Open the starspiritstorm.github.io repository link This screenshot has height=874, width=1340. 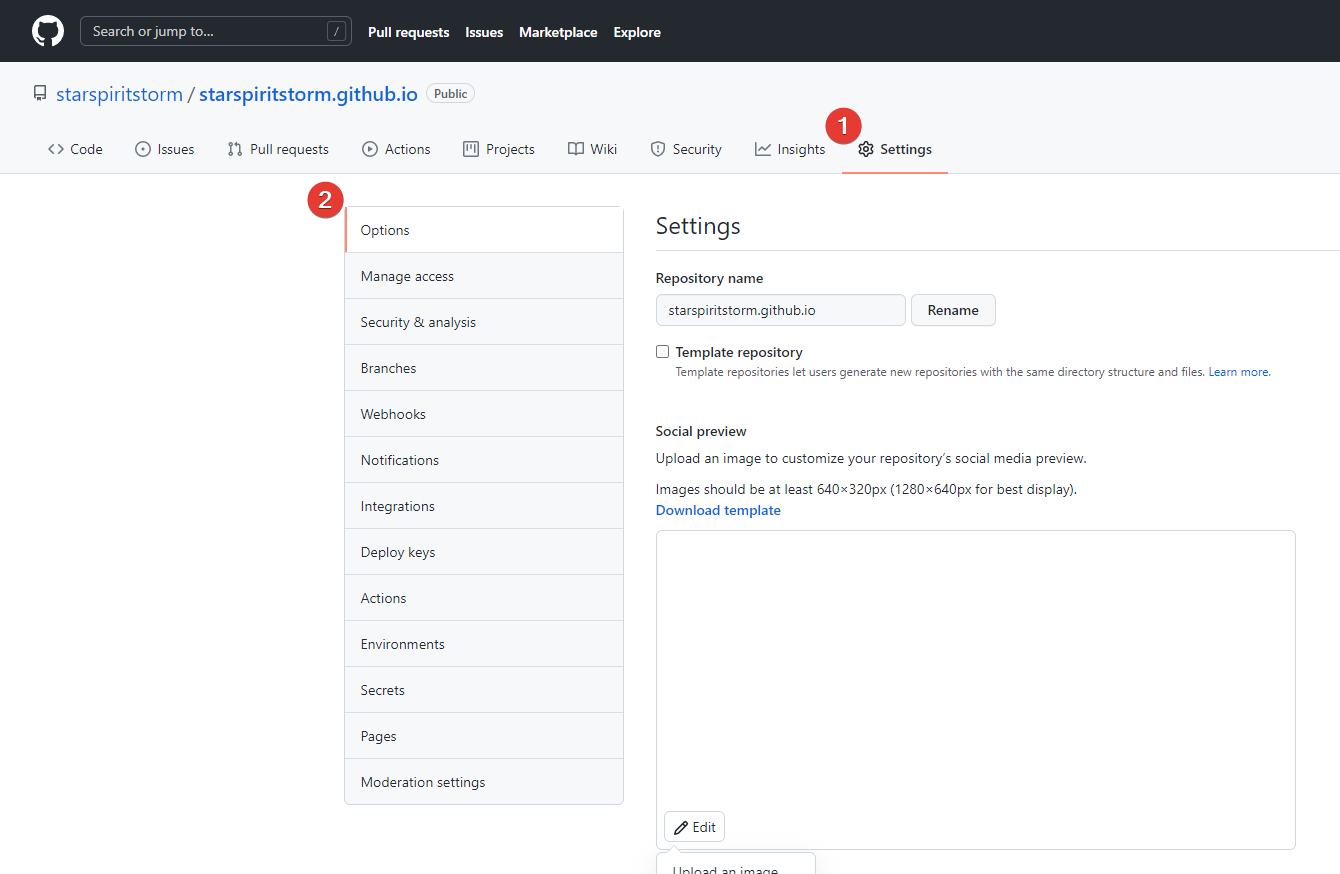308,94
